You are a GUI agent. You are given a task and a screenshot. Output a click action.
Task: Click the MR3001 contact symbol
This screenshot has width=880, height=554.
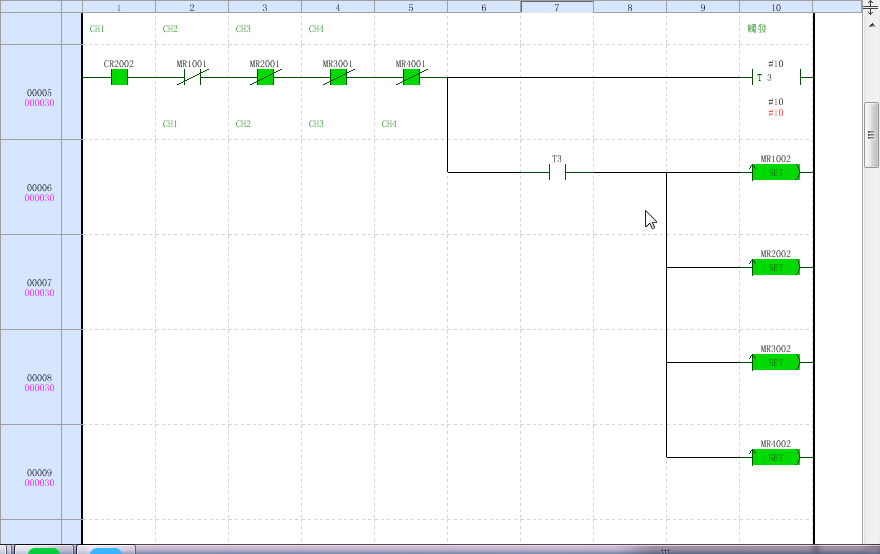click(338, 77)
